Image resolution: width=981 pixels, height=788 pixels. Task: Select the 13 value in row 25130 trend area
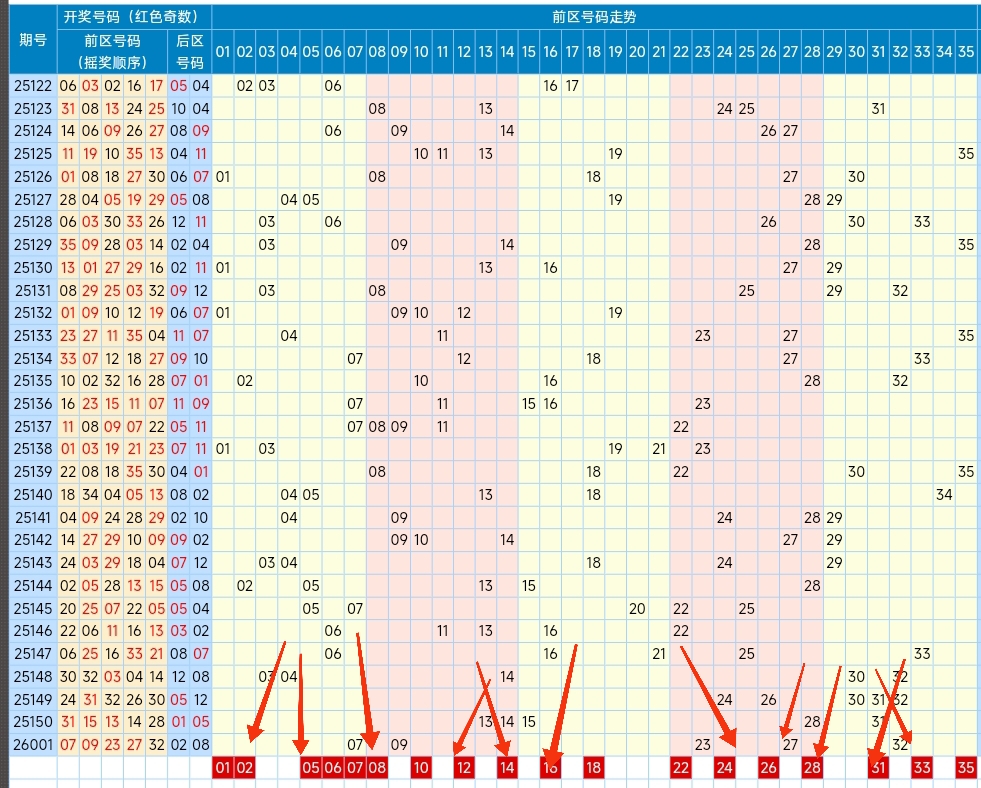click(x=484, y=268)
